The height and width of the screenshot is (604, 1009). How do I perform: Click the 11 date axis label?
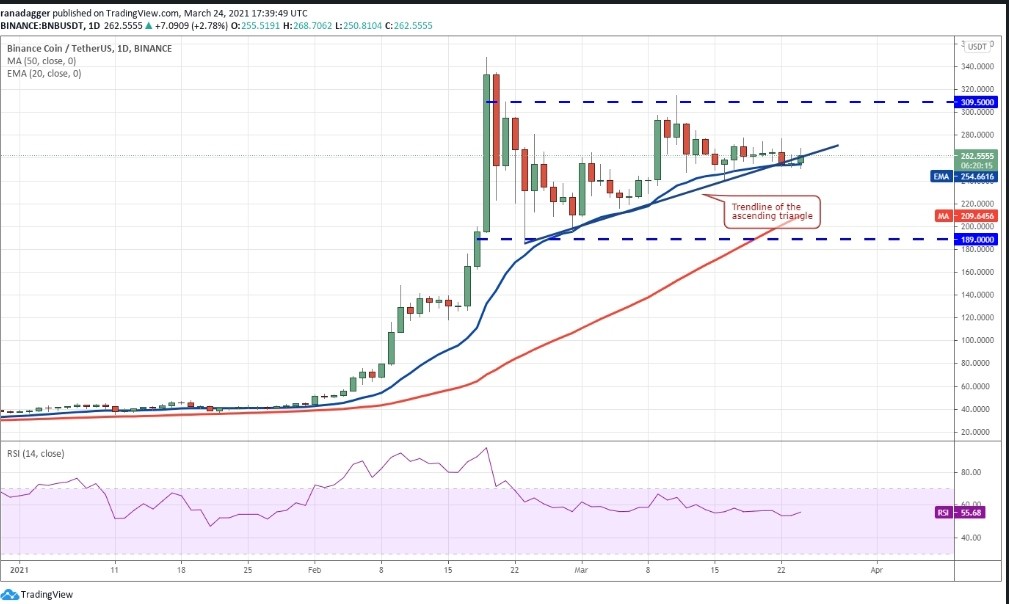point(115,570)
